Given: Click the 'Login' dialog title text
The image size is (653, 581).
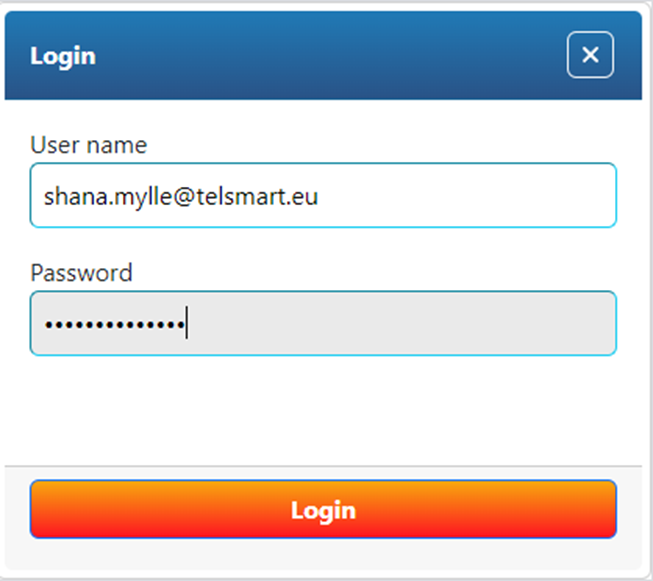Looking at the screenshot, I should (63, 55).
